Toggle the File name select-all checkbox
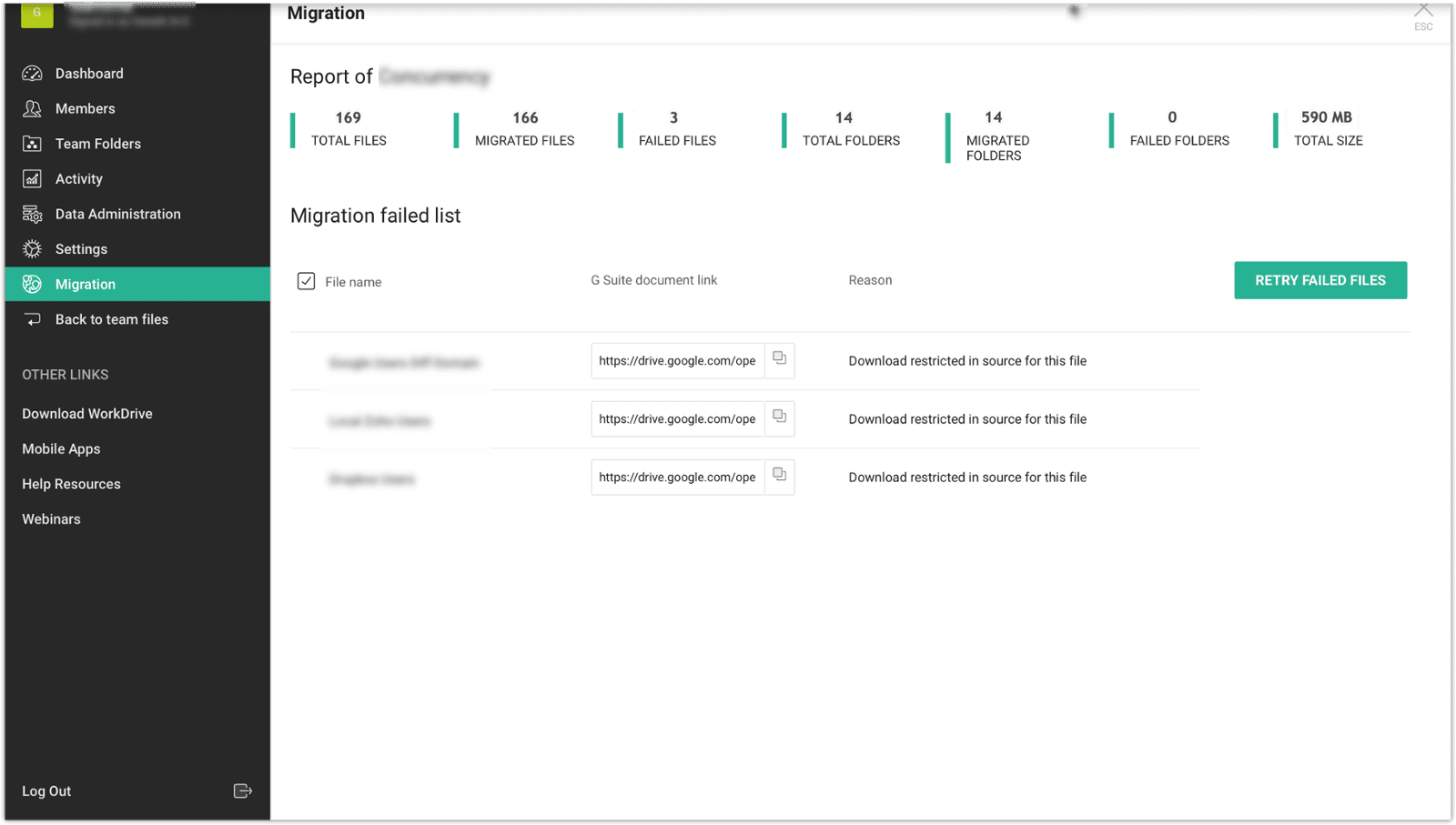The image size is (1456, 825). tap(306, 281)
